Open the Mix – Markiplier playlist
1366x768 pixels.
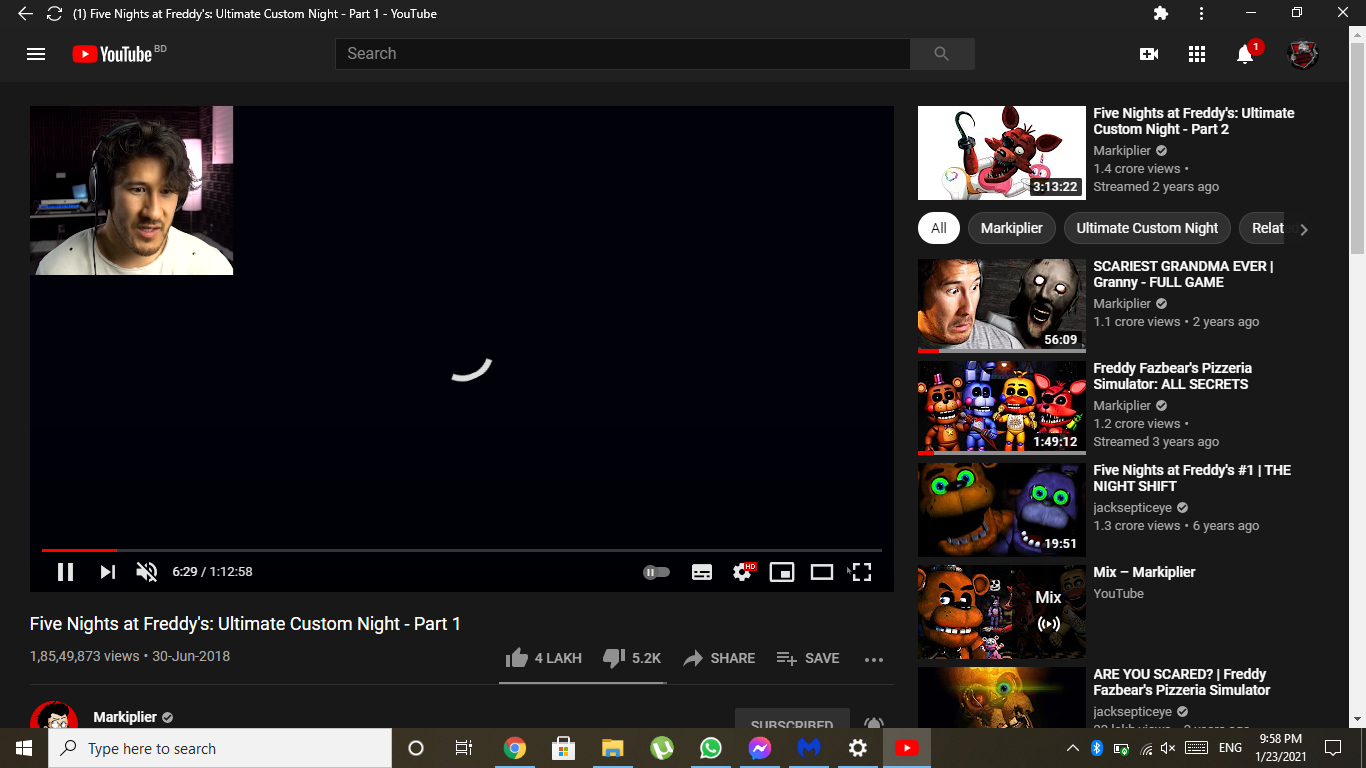[1144, 572]
